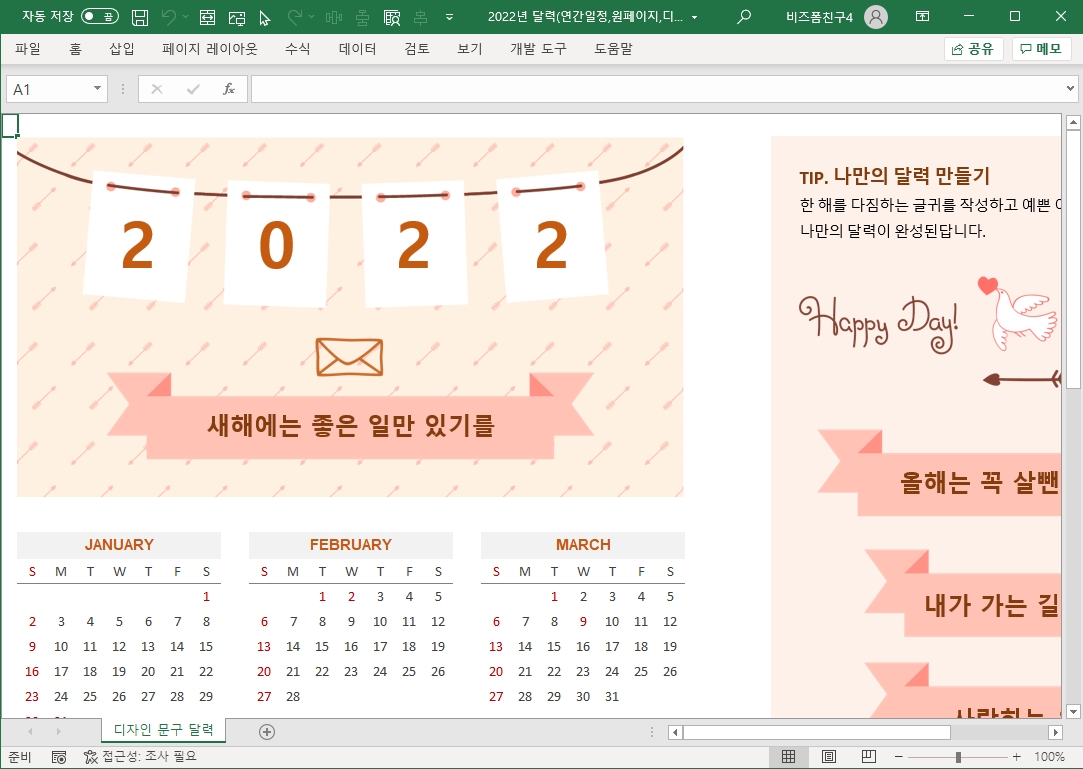Switch to the 데이터 ribbon tab
This screenshot has height=769, width=1083.
coord(357,48)
